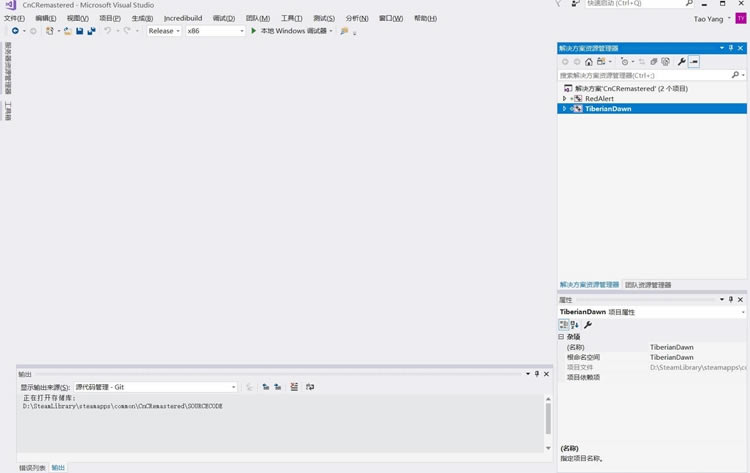Click Collapse All icon in Solution Explorer
This screenshot has width=750, height=473.
pos(653,62)
